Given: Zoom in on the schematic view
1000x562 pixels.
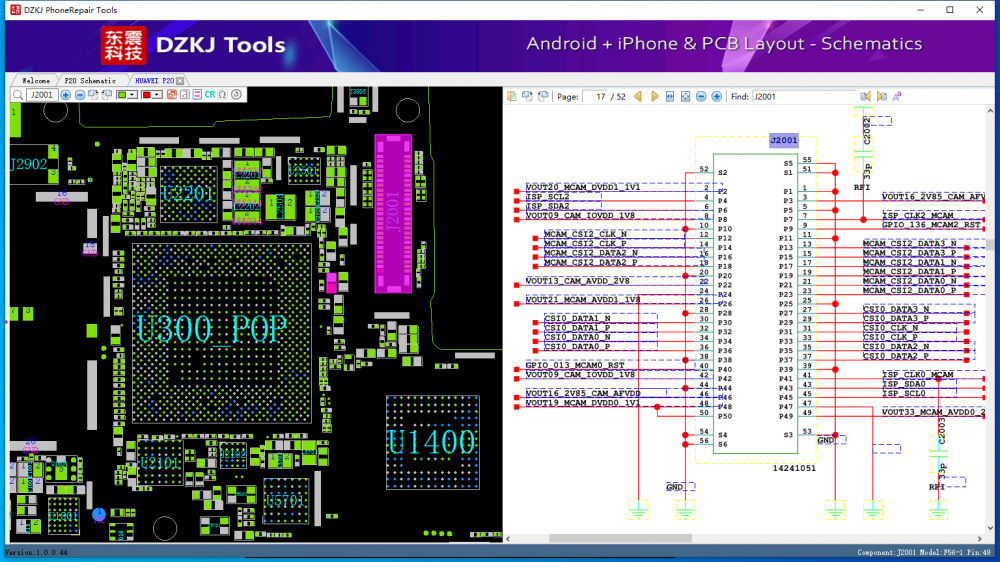Looking at the screenshot, I should tap(716, 96).
